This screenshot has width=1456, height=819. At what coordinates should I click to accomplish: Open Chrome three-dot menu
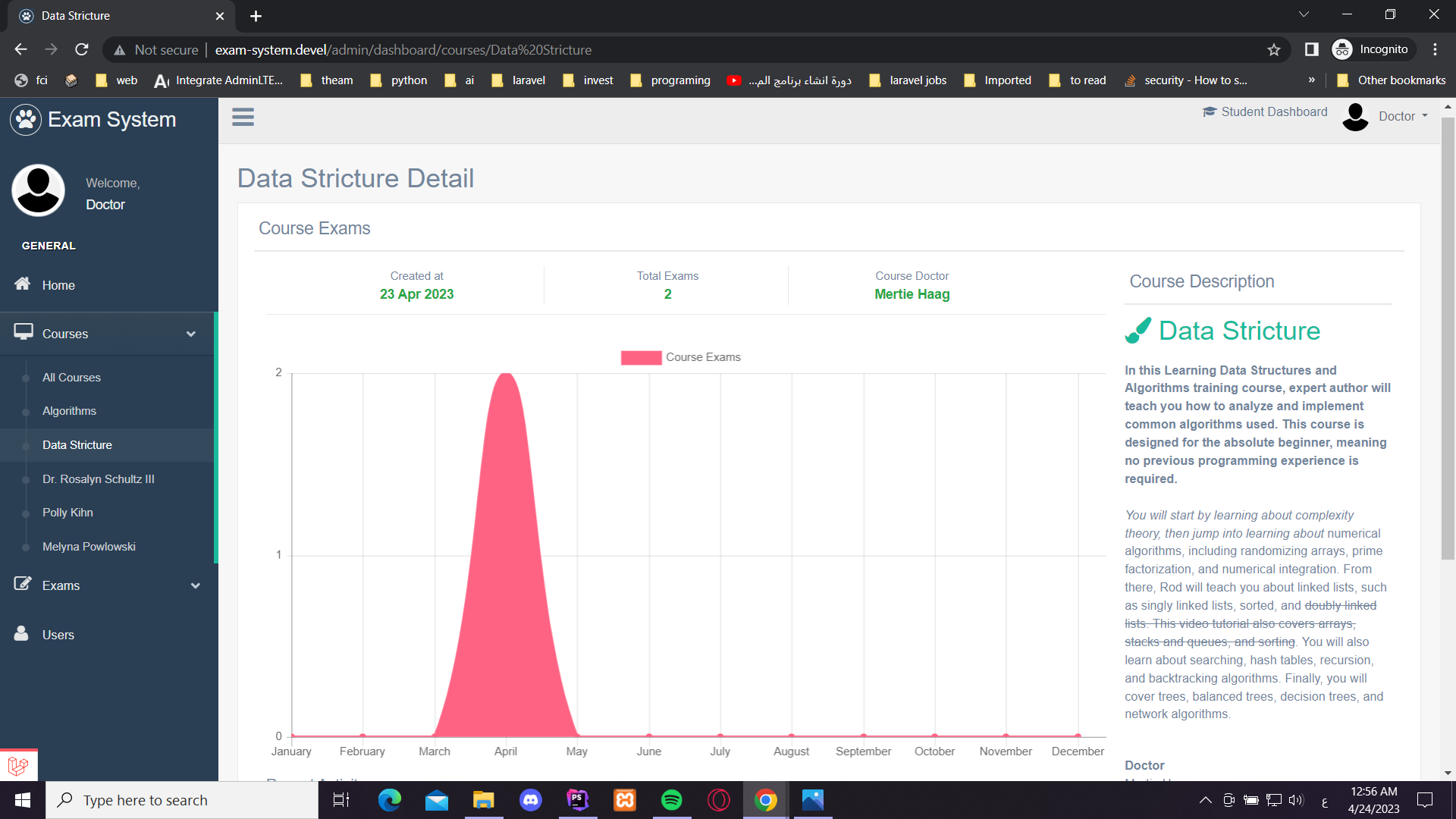coord(1435,49)
